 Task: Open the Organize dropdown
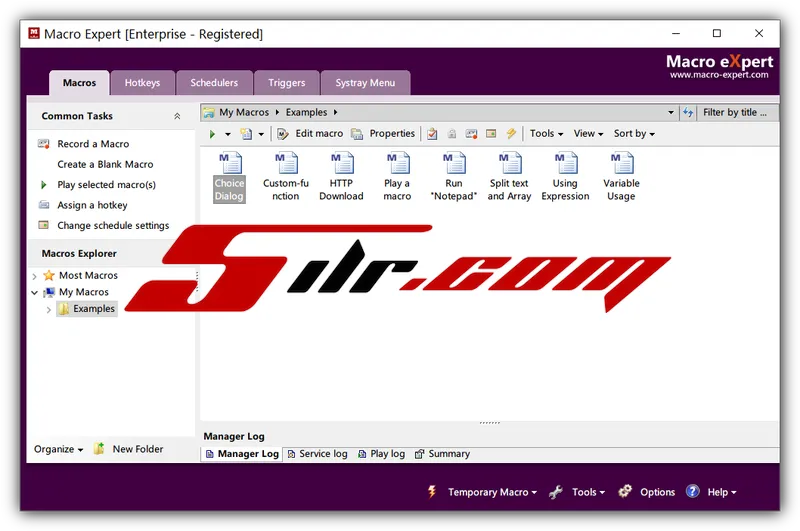(x=58, y=449)
